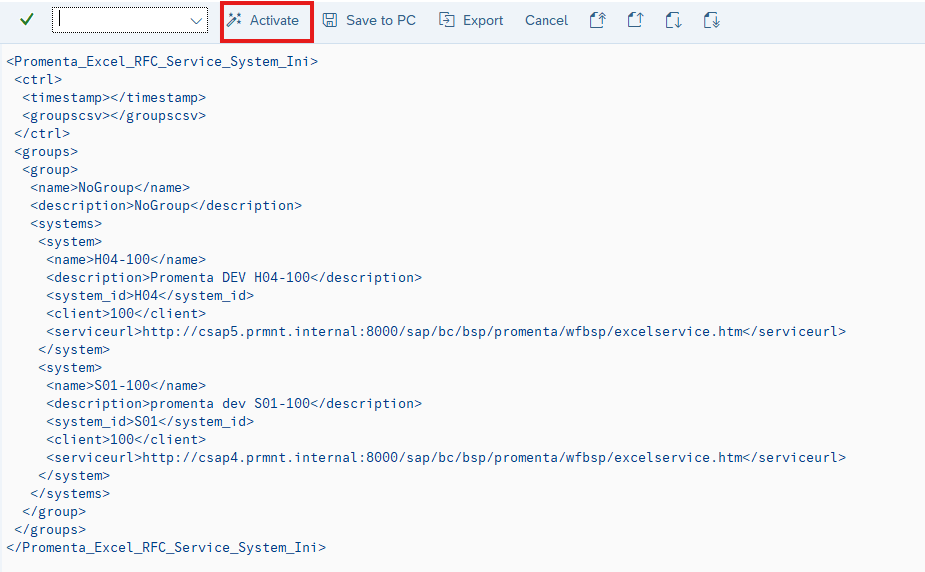Click the closing </group> tag line

tap(54, 511)
